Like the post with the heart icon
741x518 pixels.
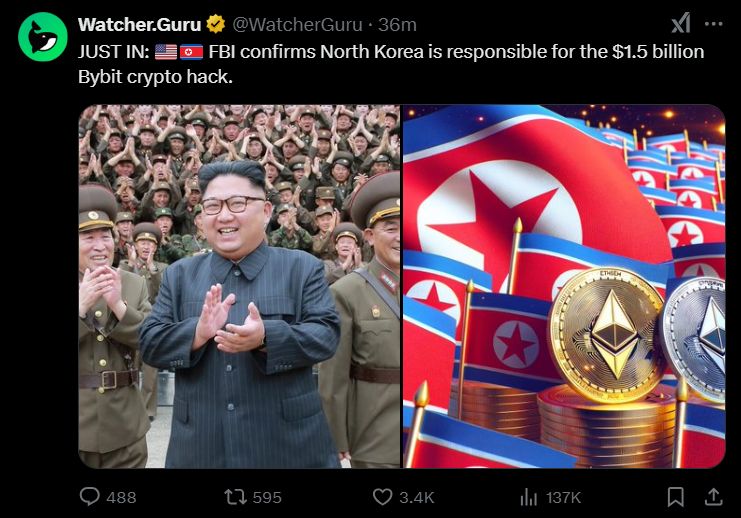click(382, 497)
